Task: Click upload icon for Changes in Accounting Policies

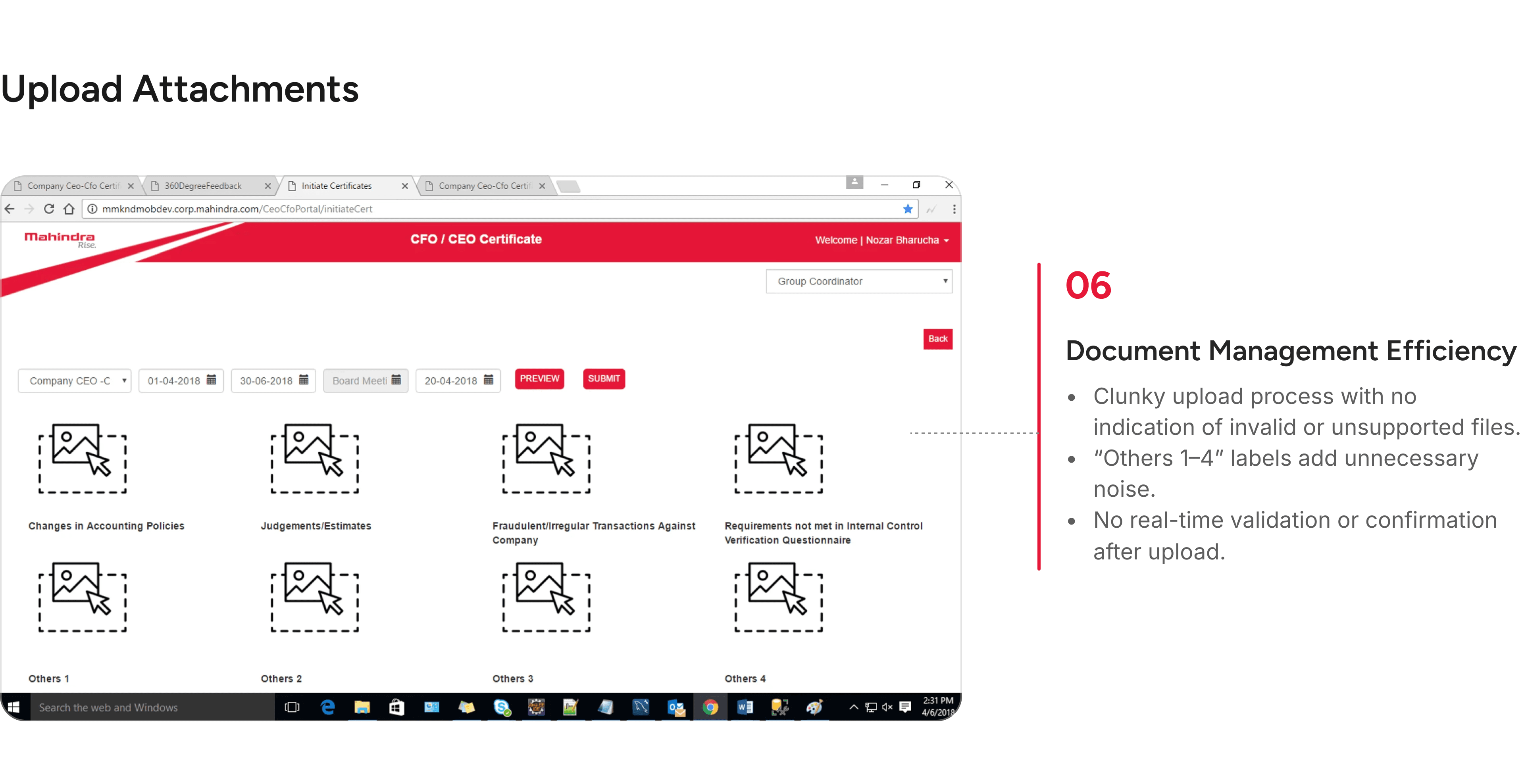Action: (82, 457)
